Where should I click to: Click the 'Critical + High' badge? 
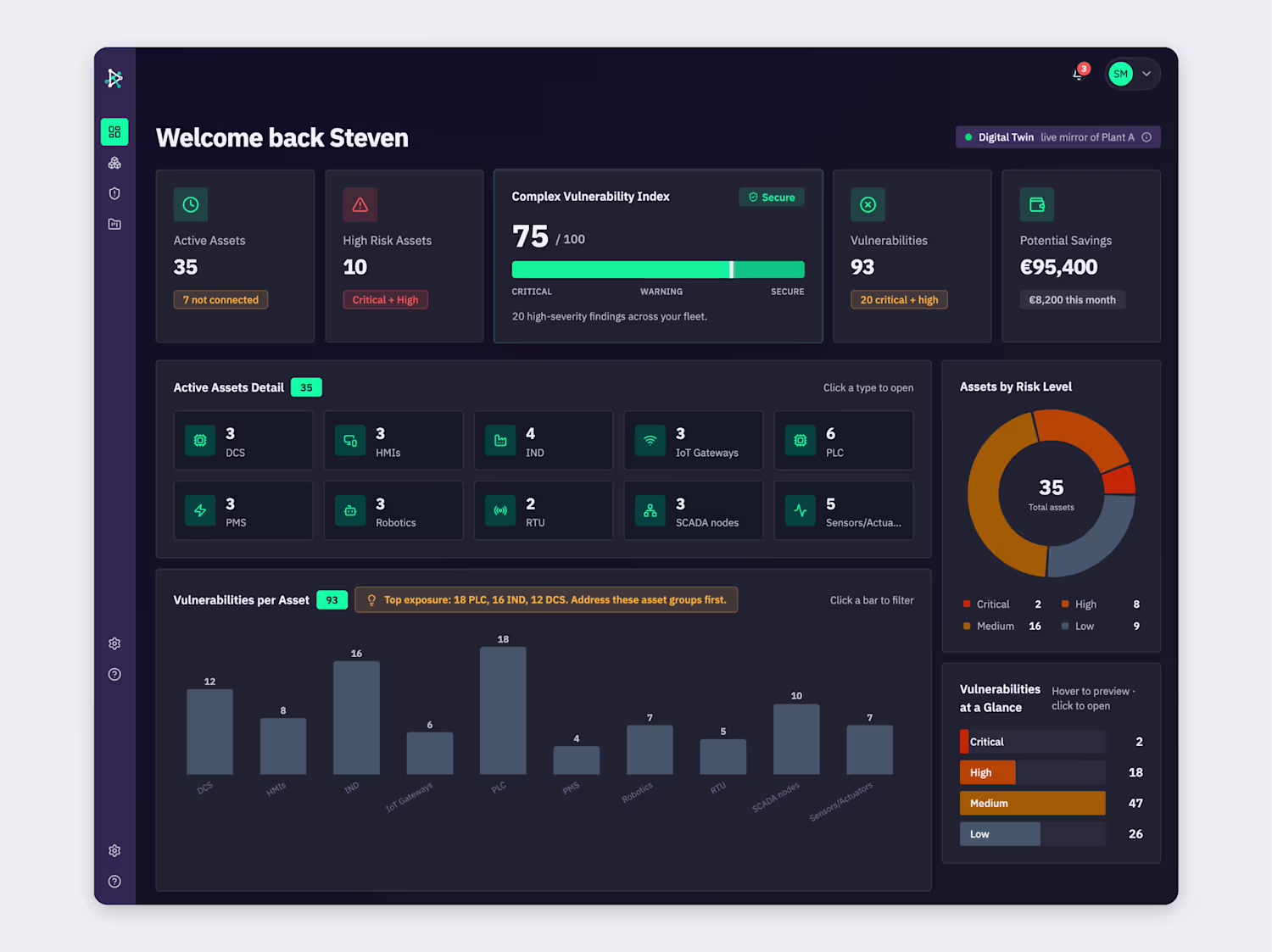click(385, 300)
